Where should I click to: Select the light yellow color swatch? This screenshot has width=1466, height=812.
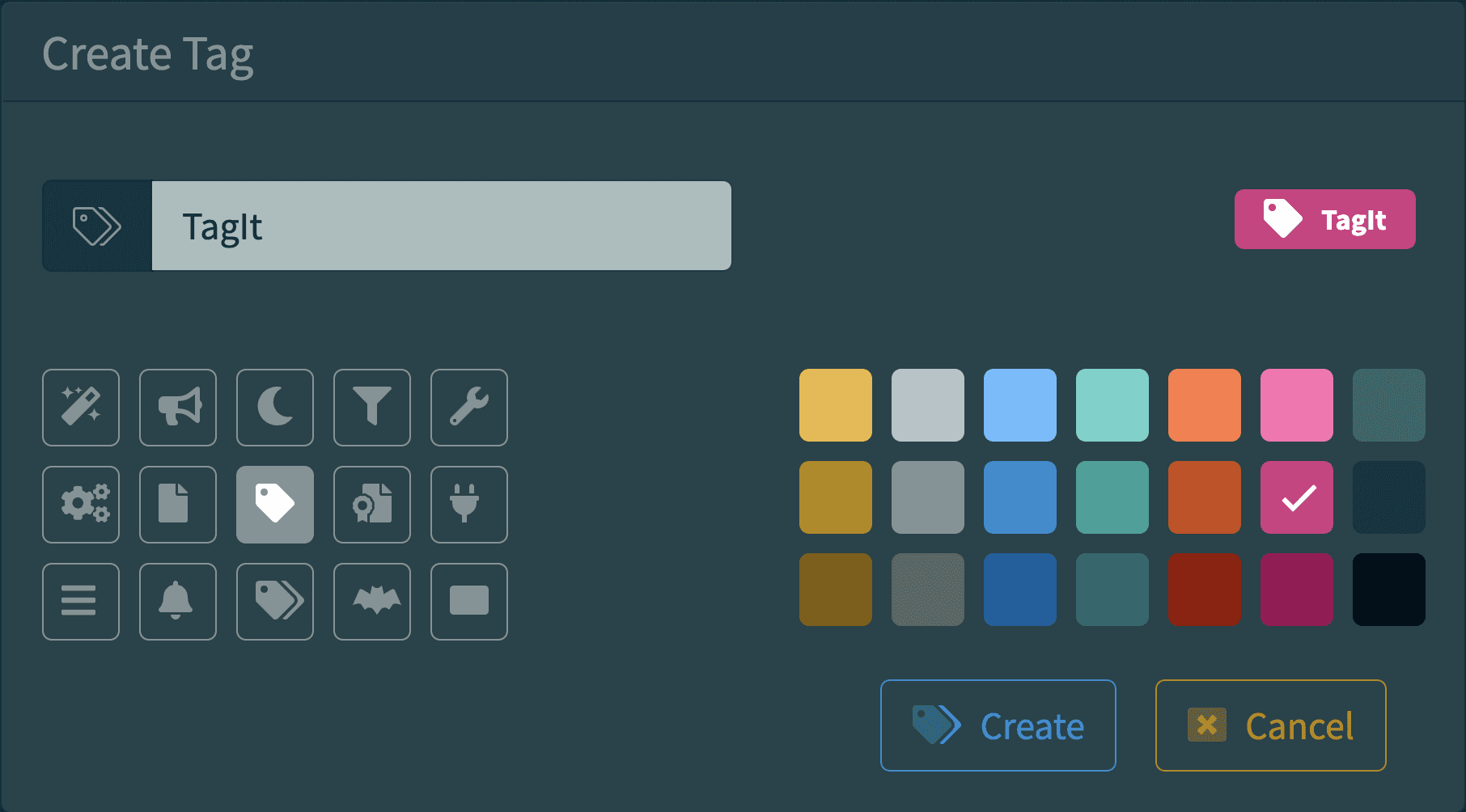click(x=836, y=405)
